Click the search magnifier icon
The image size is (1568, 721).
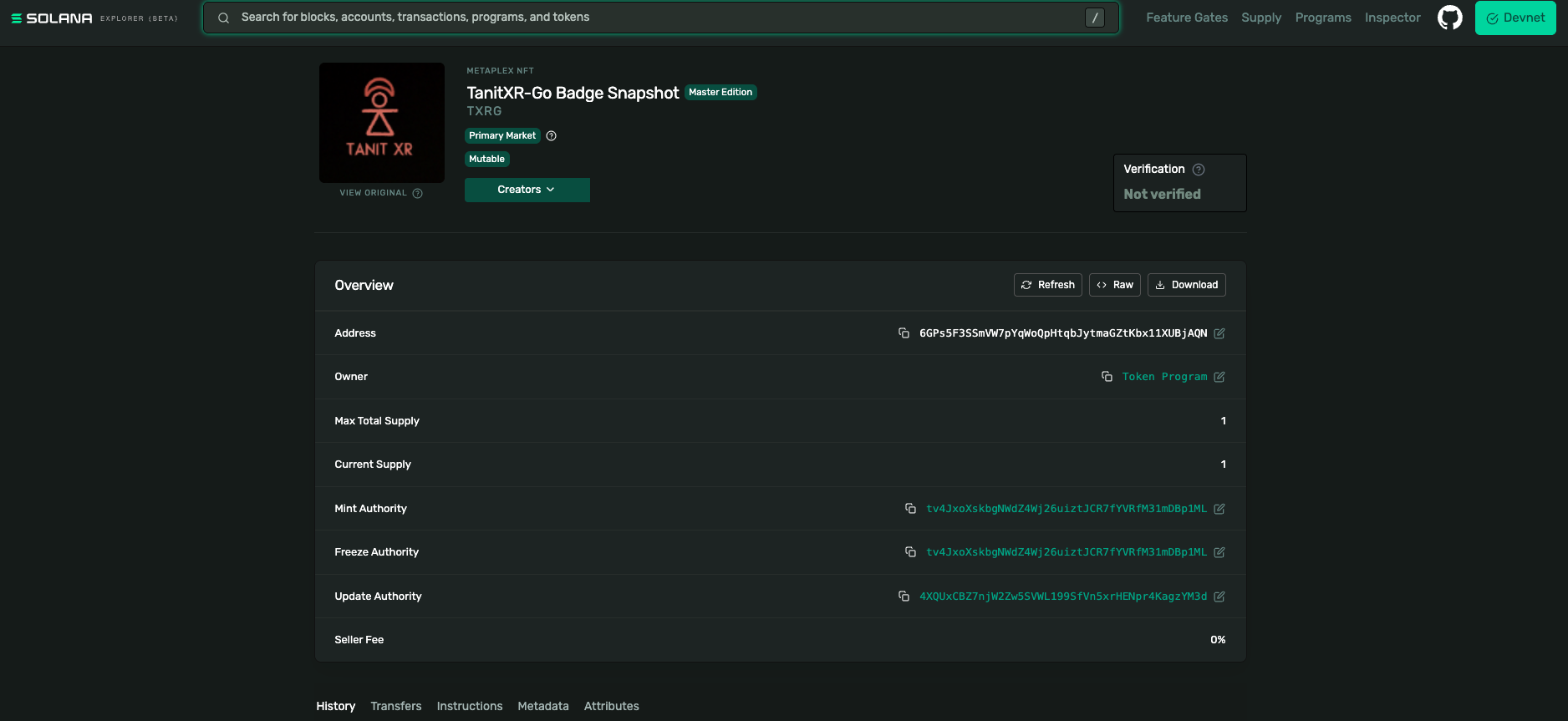[223, 18]
